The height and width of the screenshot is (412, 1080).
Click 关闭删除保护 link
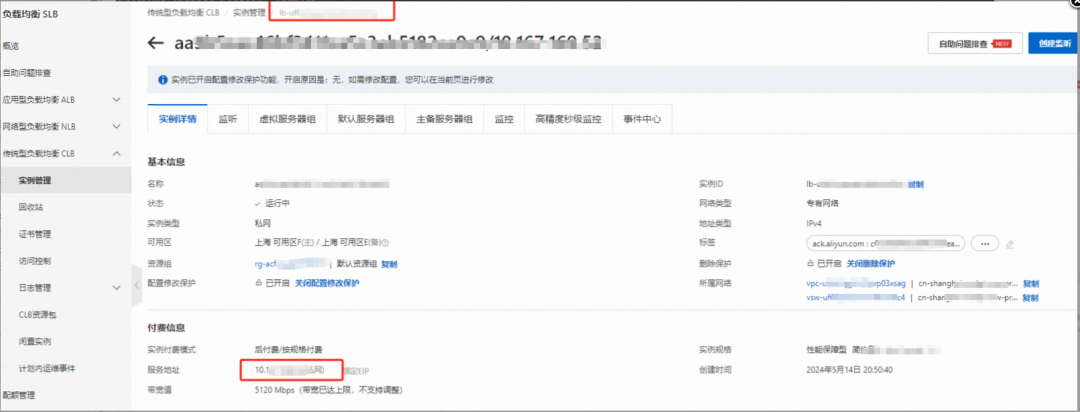click(x=871, y=264)
